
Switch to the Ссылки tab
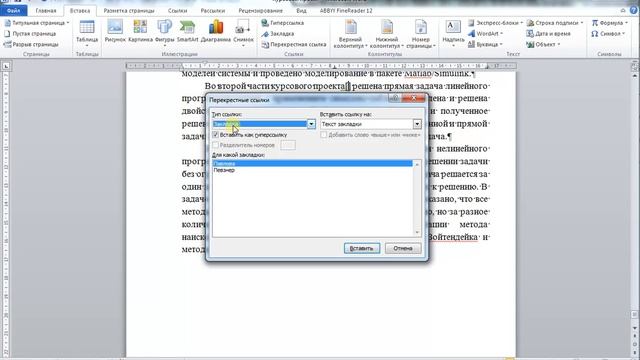pos(178,11)
